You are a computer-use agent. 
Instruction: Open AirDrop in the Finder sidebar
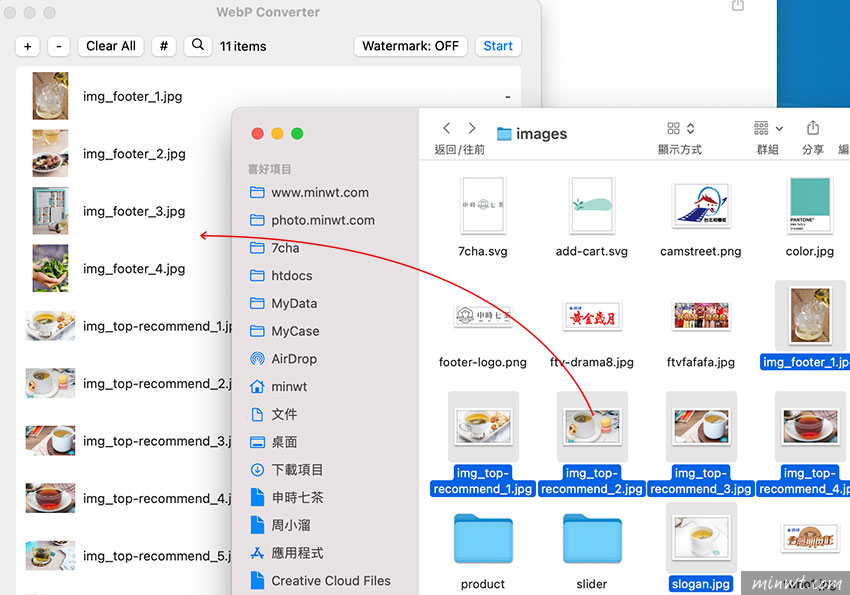pos(293,359)
